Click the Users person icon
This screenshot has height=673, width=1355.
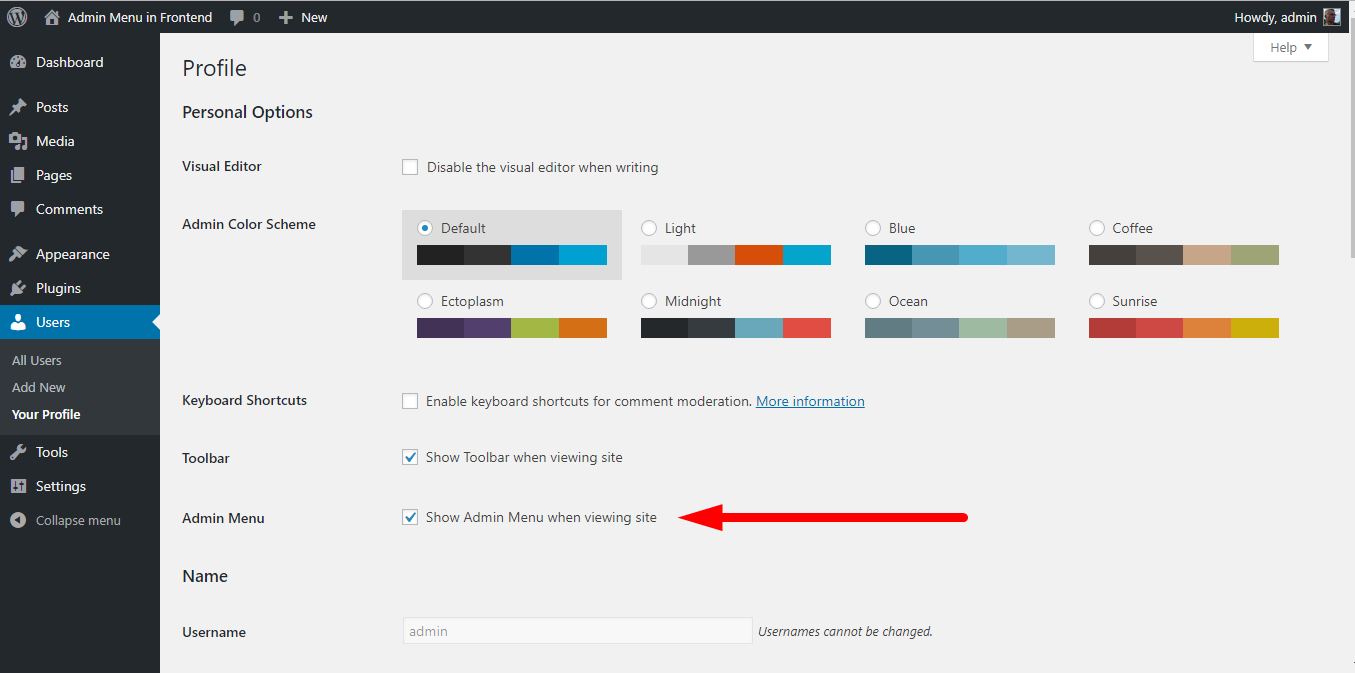[18, 322]
